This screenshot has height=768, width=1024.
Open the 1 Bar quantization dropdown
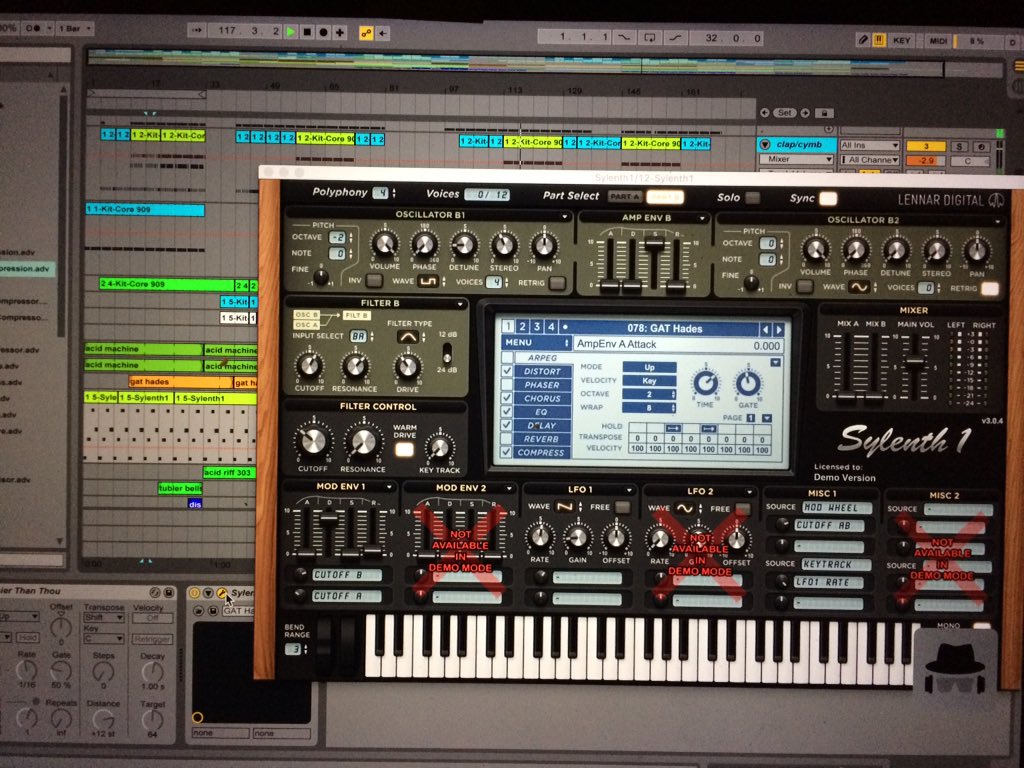tap(75, 29)
